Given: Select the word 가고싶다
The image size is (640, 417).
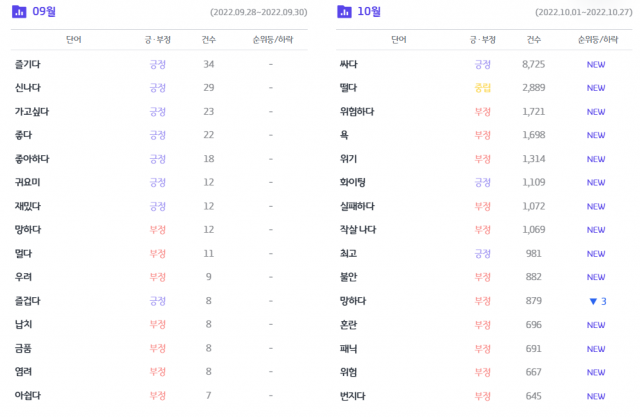Looking at the screenshot, I should pos(32,111).
